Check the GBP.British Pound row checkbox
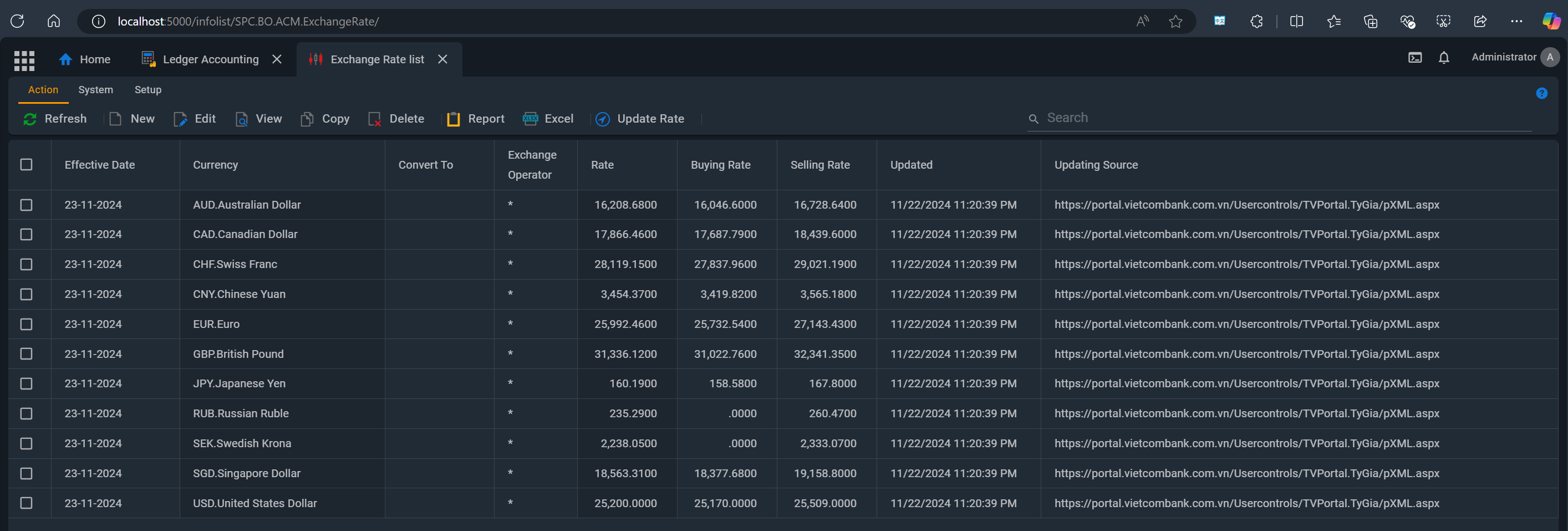This screenshot has width=1568, height=531. coord(26,354)
